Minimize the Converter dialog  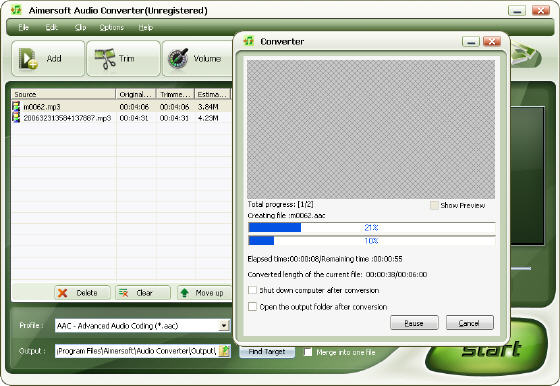point(471,41)
